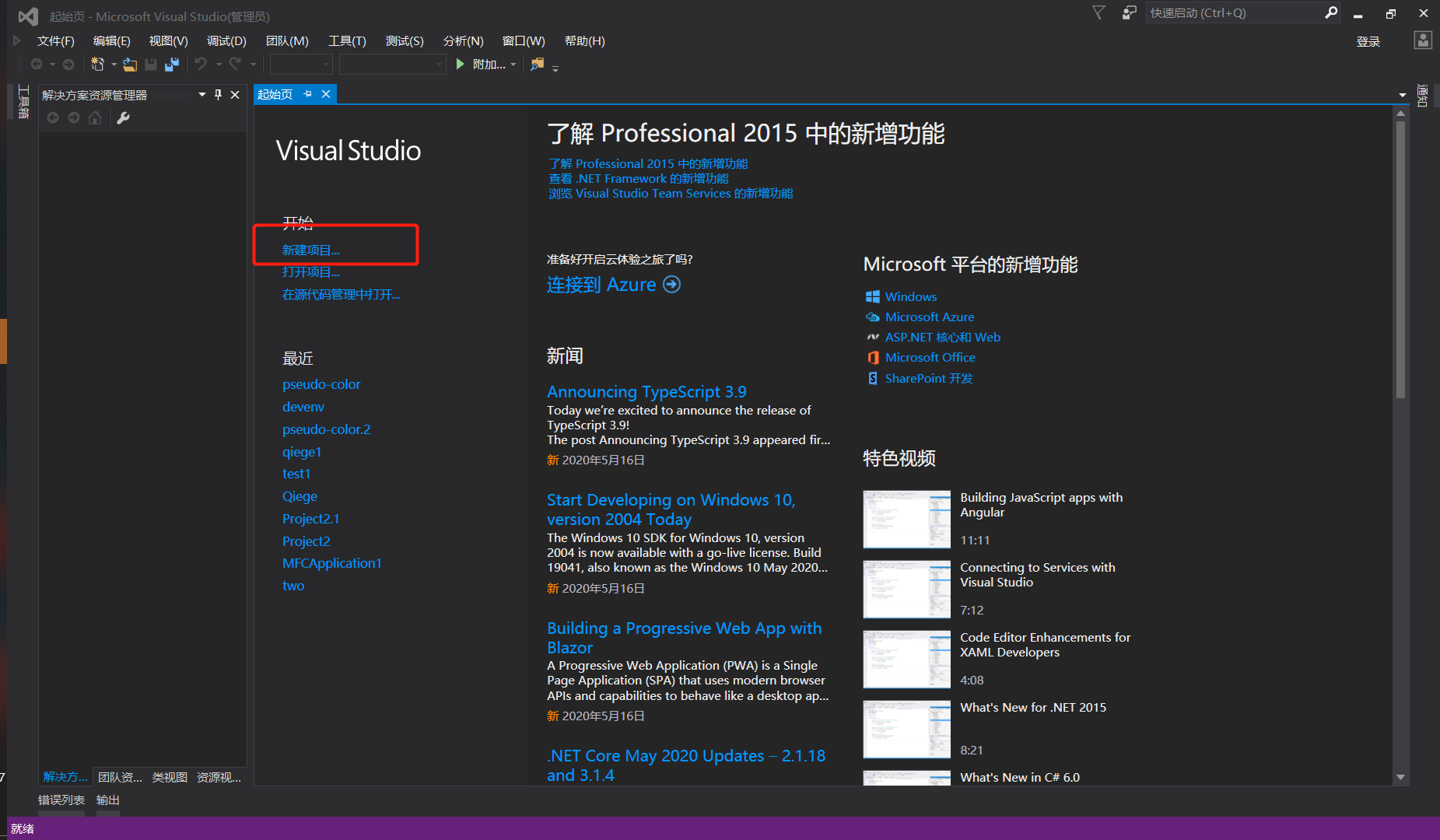Open recent project pseudo-color
The image size is (1440, 840).
[321, 384]
